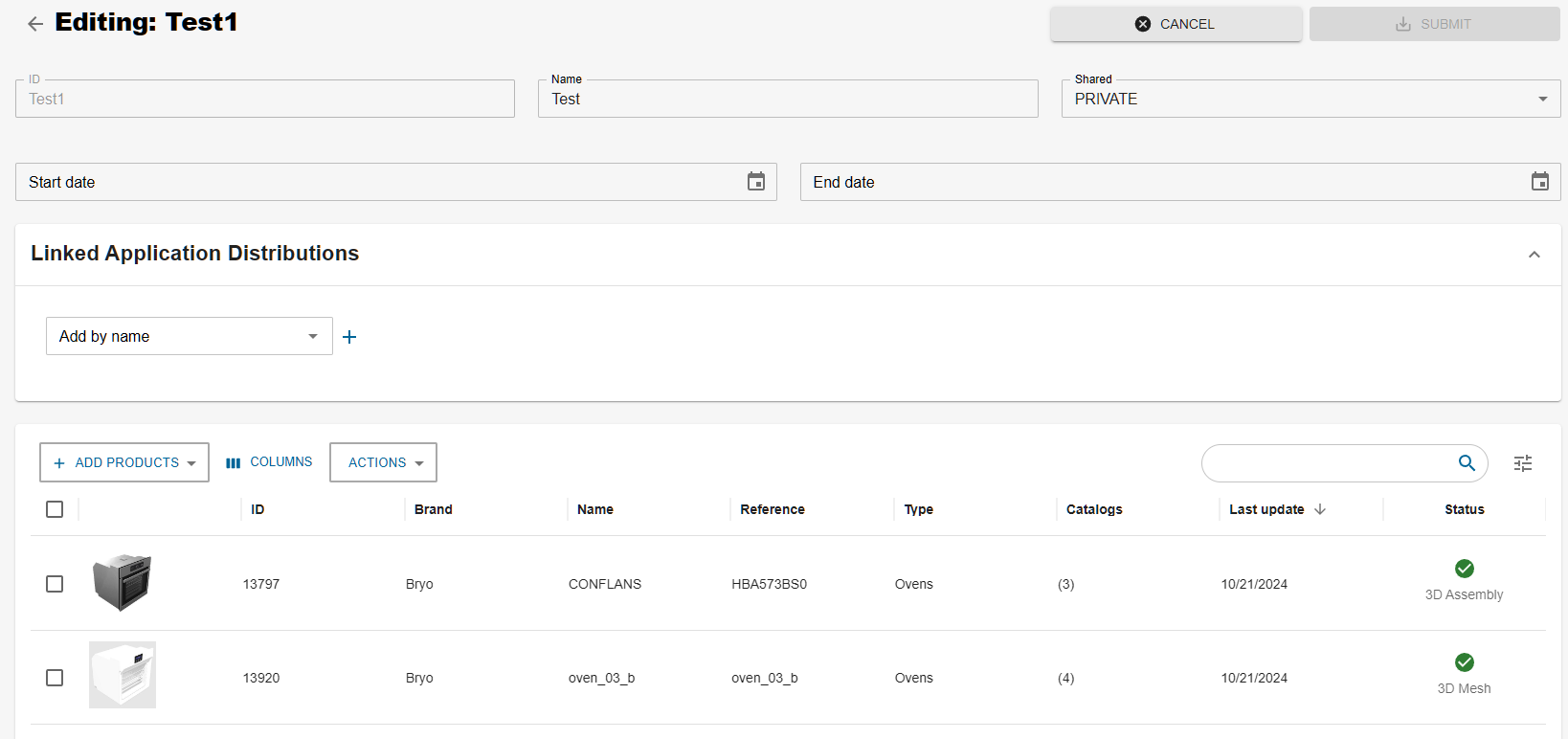
Task: Click the CANCEL button
Action: coord(1176,24)
